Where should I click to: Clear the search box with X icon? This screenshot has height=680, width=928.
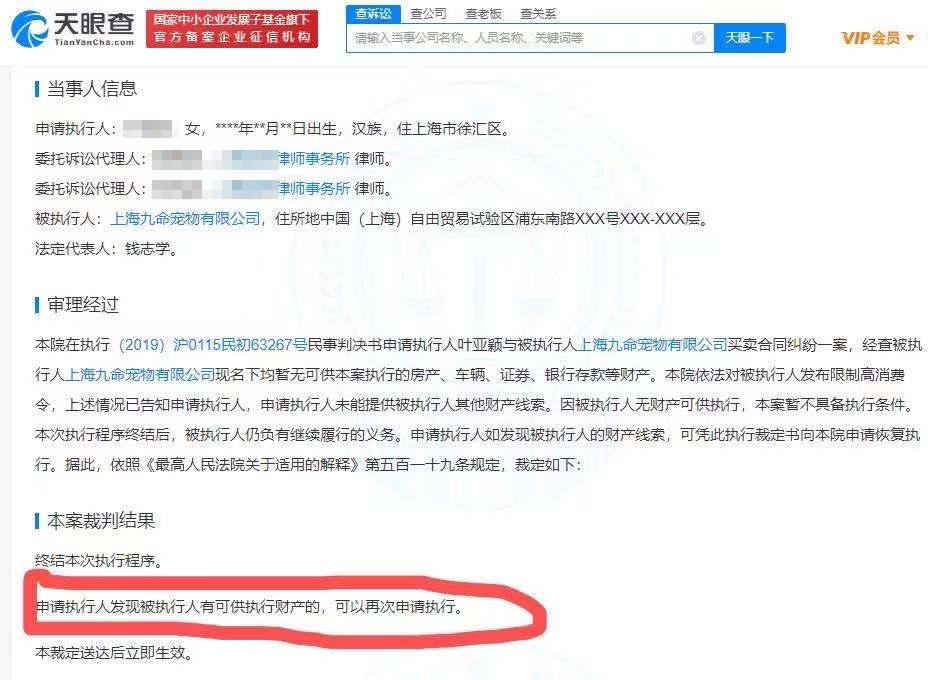698,38
